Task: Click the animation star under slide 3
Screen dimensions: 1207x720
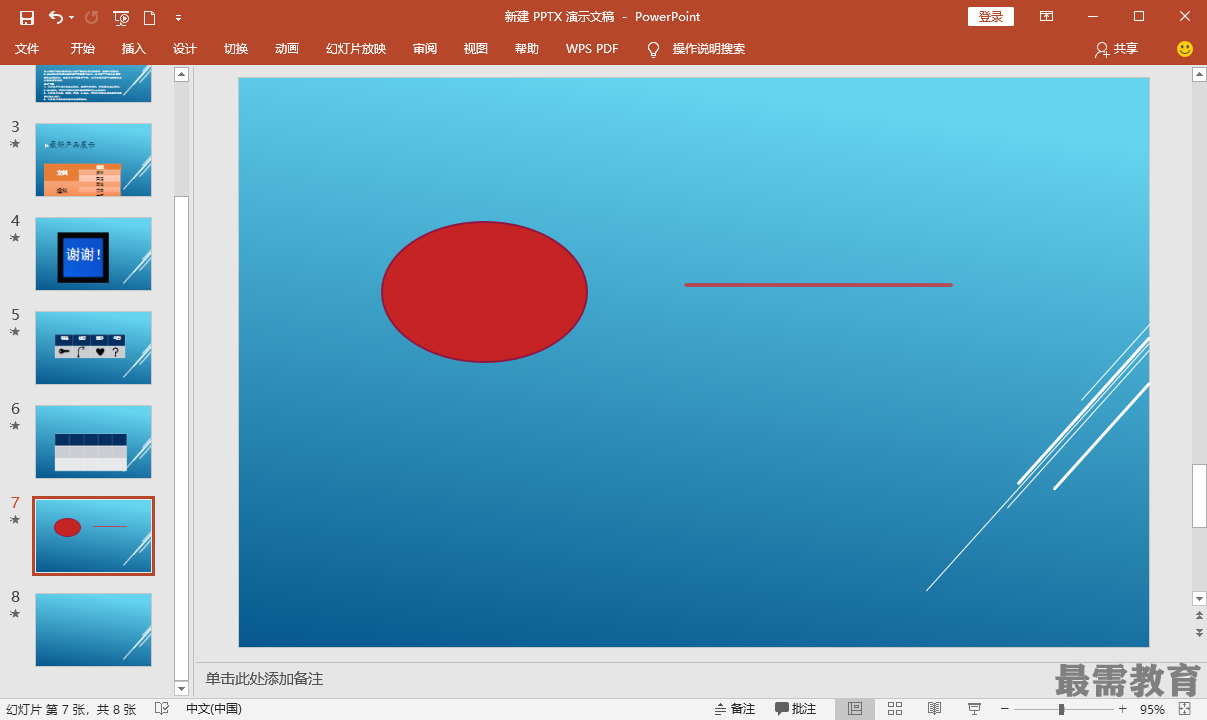Action: (15, 144)
